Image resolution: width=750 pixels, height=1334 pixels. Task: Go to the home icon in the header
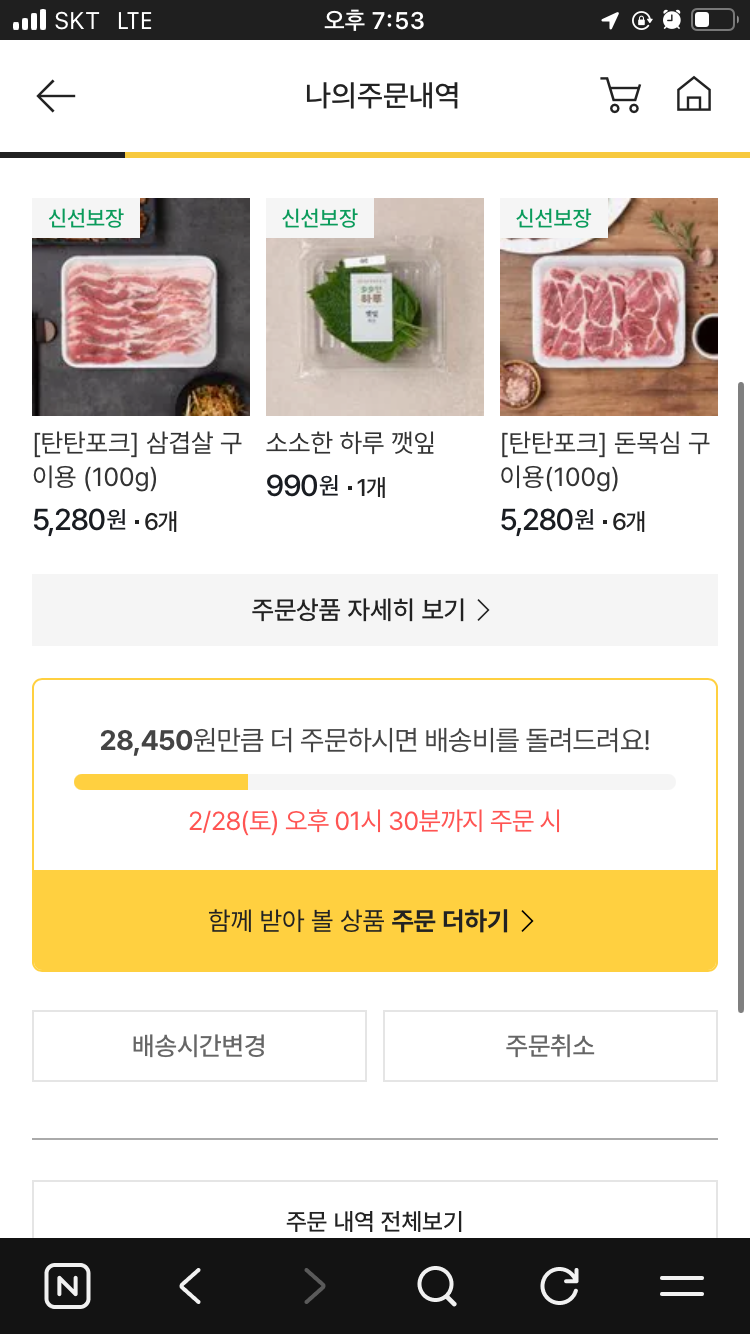click(694, 95)
